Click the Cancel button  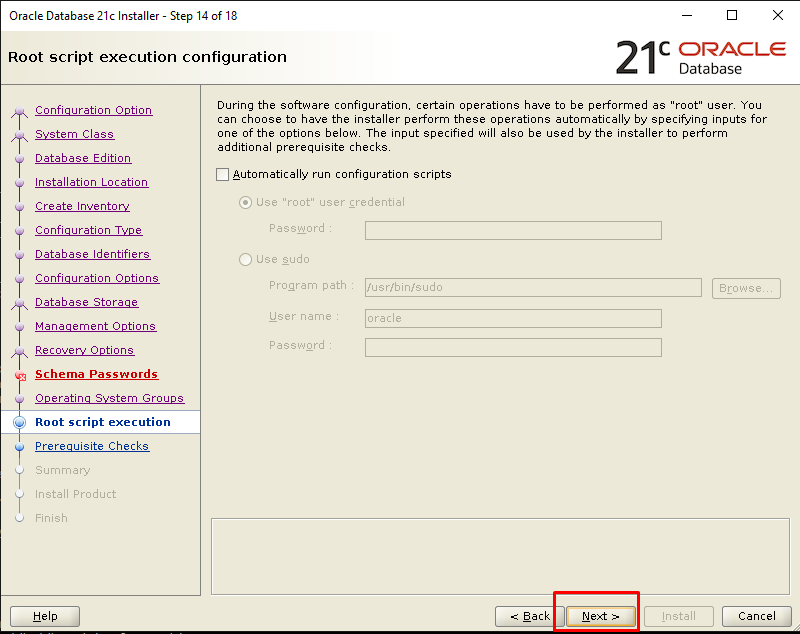[x=757, y=616]
